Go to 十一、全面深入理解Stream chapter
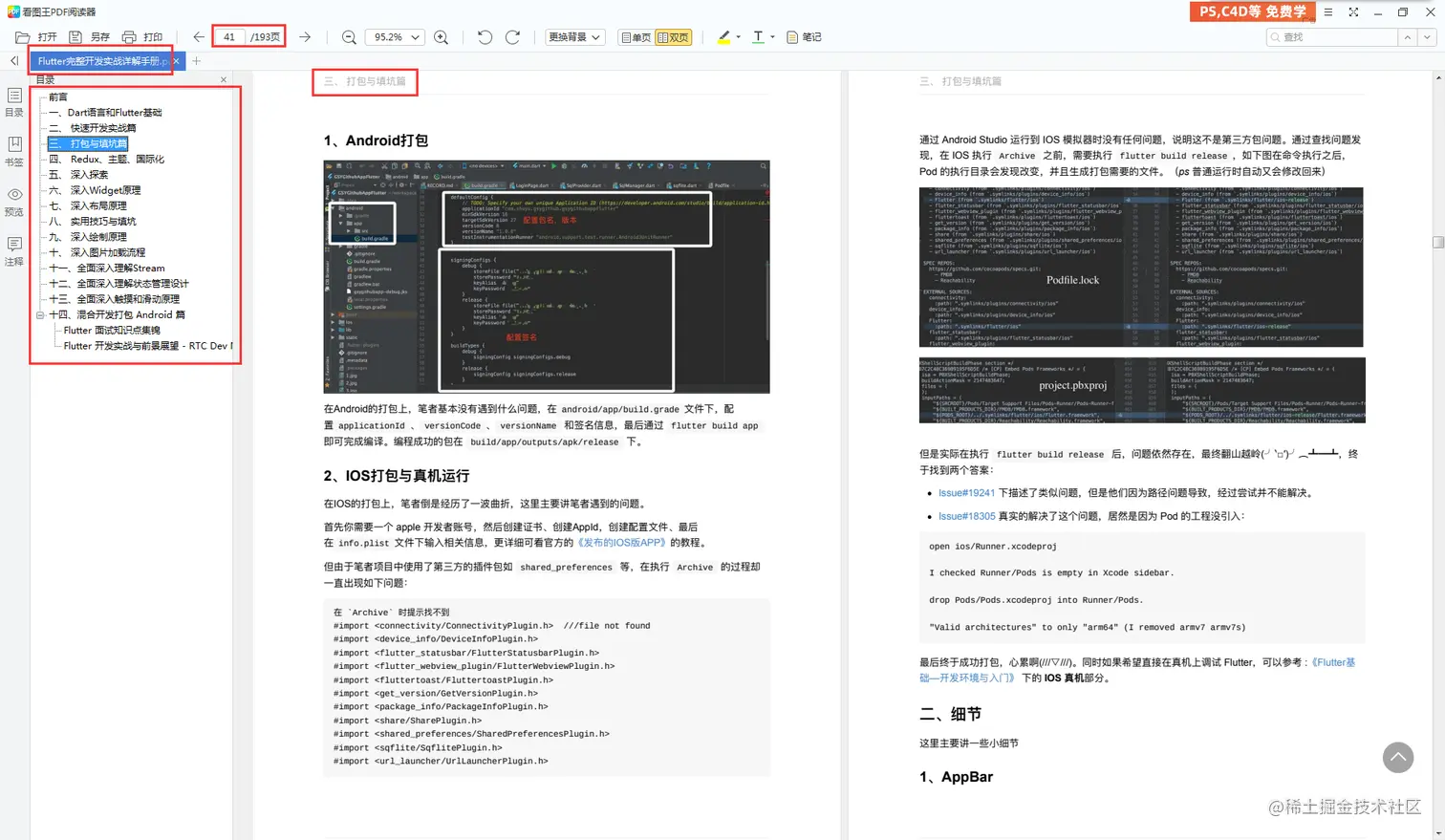Screen dimensions: 1445x840 106,269
